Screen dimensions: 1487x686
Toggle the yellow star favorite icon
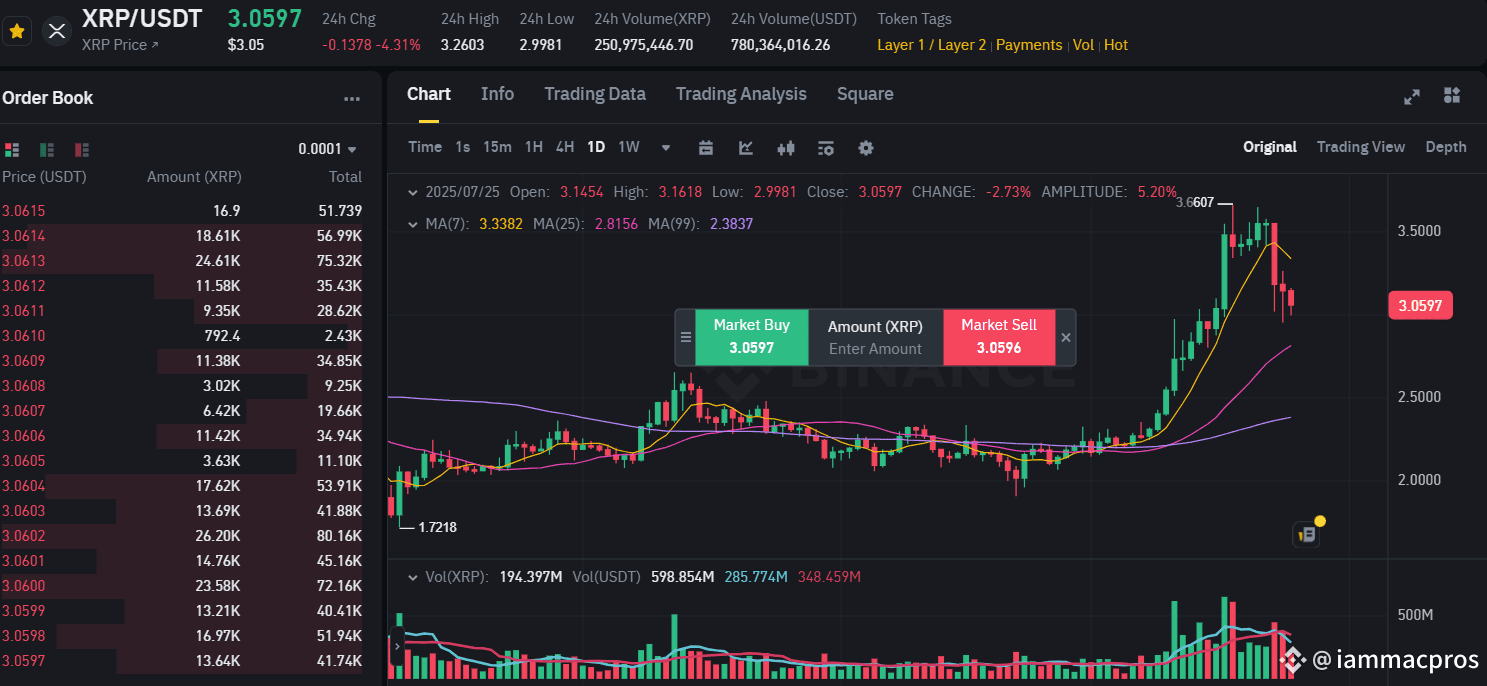point(16,31)
